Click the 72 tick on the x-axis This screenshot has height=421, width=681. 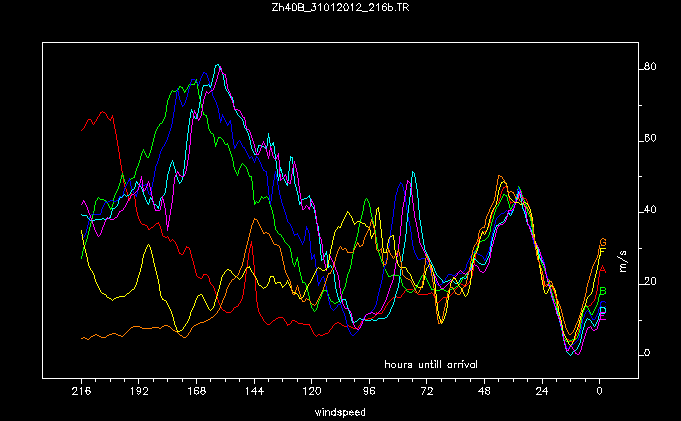coord(427,393)
